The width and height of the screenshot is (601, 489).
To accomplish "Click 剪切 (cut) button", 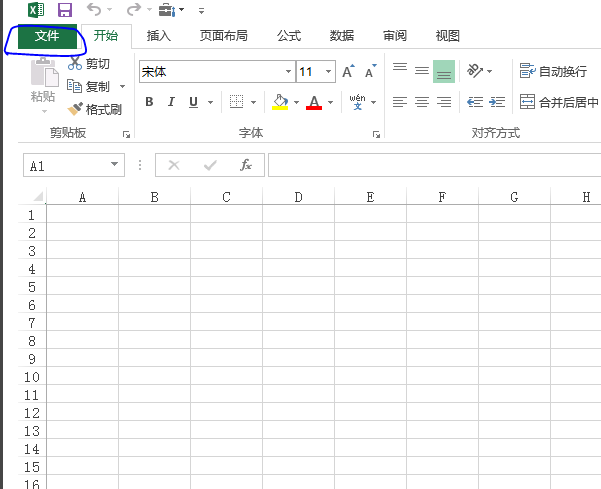I will point(89,63).
